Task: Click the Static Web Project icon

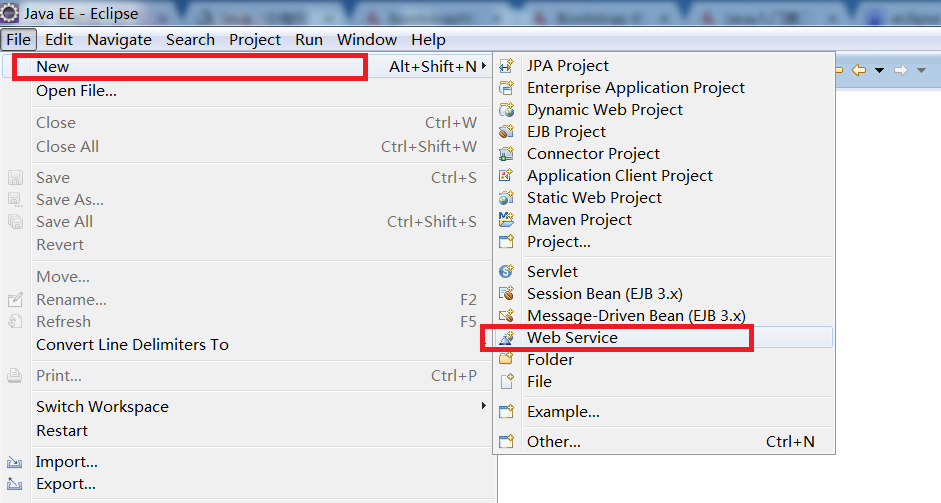Action: (x=507, y=197)
